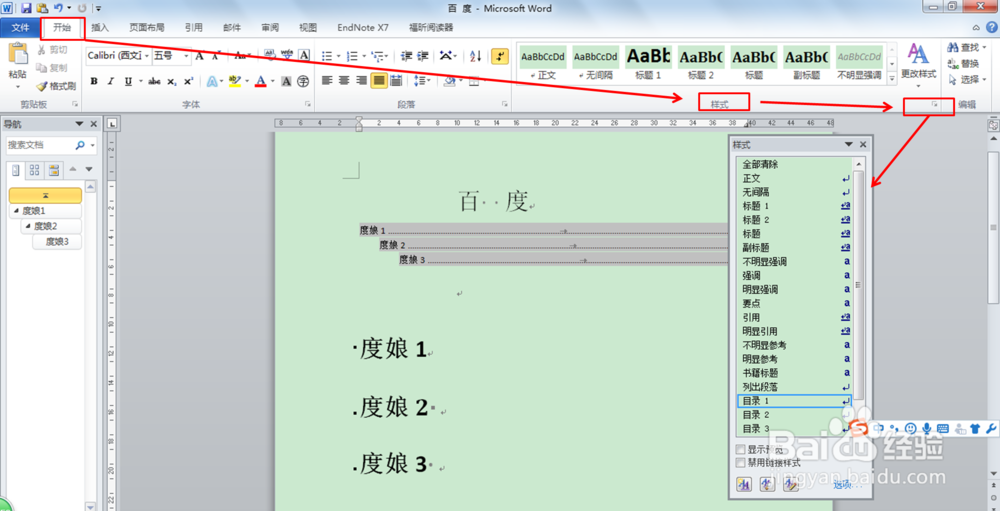Image resolution: width=1000 pixels, height=511 pixels.
Task: Align text right
Action: pyautogui.click(x=362, y=81)
